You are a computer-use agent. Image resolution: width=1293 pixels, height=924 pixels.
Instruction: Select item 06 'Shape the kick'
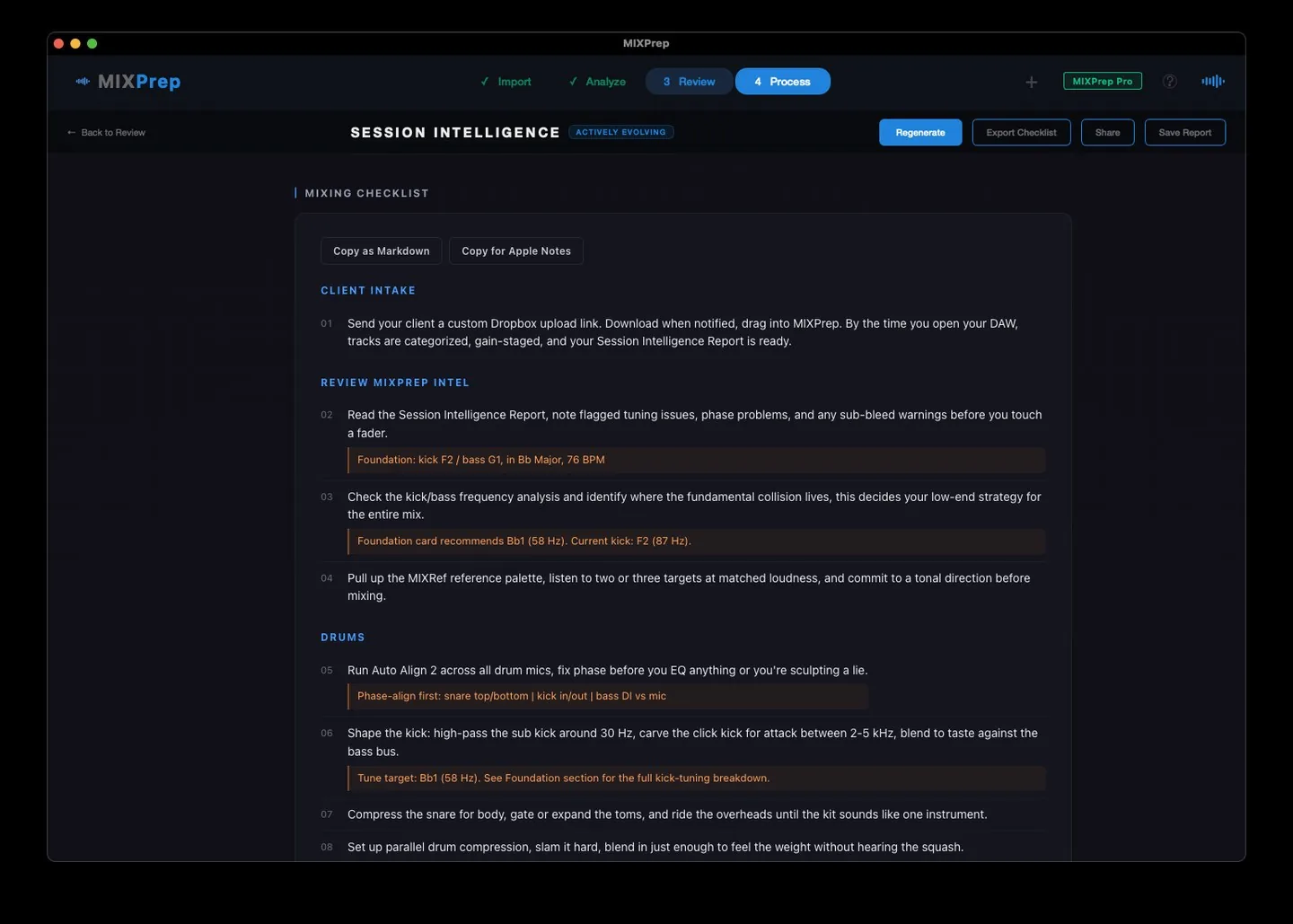[x=682, y=743]
